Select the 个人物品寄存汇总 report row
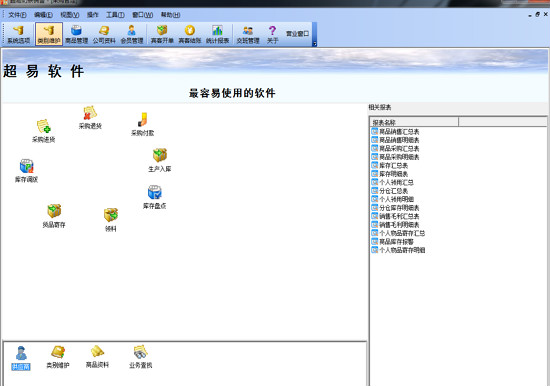This screenshot has height=386, width=550. click(x=398, y=233)
